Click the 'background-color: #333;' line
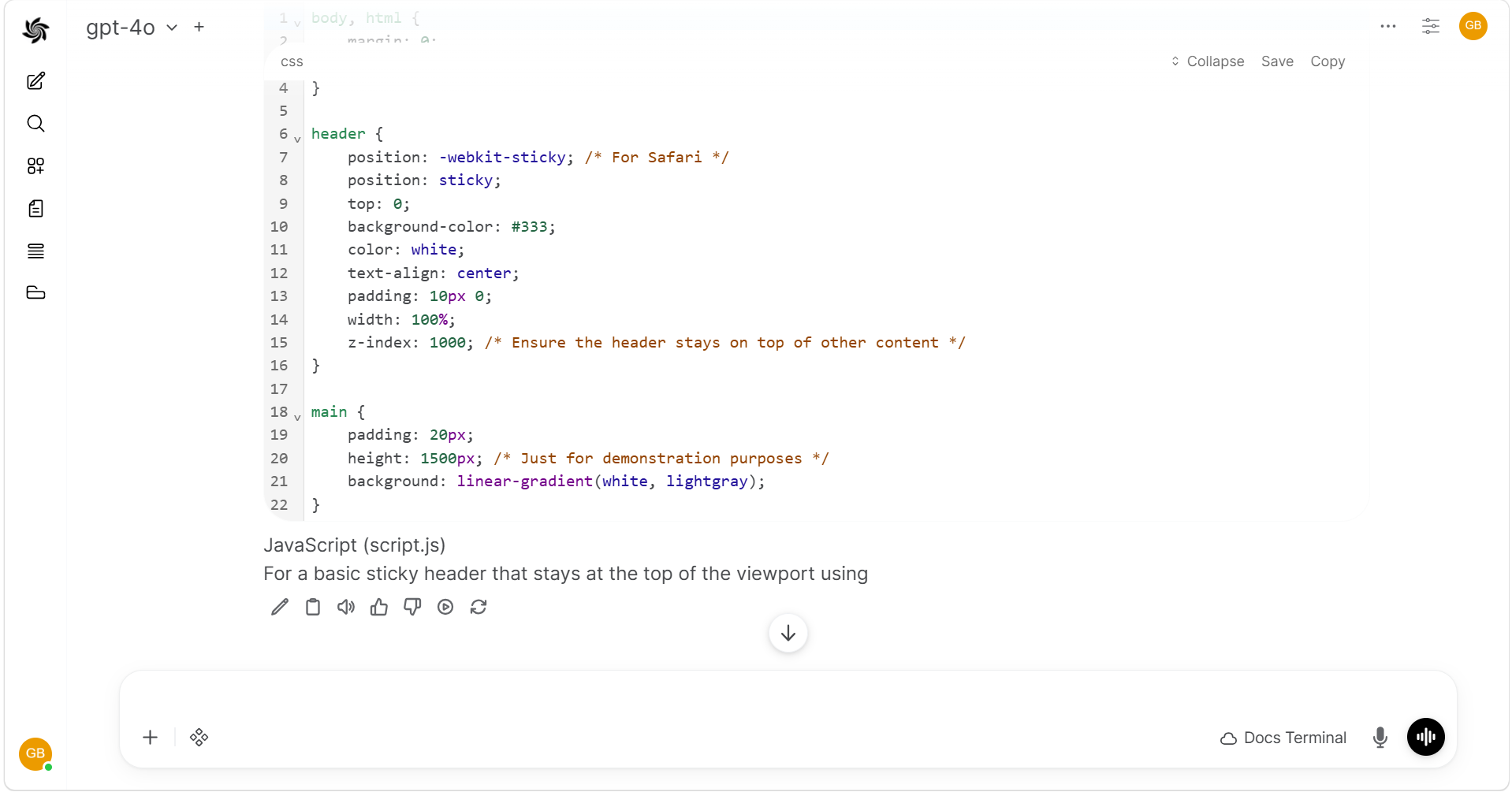1512x792 pixels. point(452,227)
